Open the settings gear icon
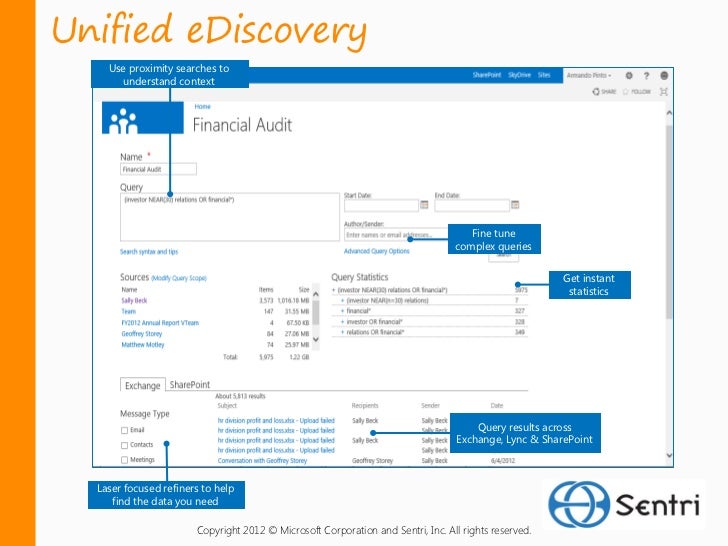This screenshot has height=546, width=728. pos(629,75)
